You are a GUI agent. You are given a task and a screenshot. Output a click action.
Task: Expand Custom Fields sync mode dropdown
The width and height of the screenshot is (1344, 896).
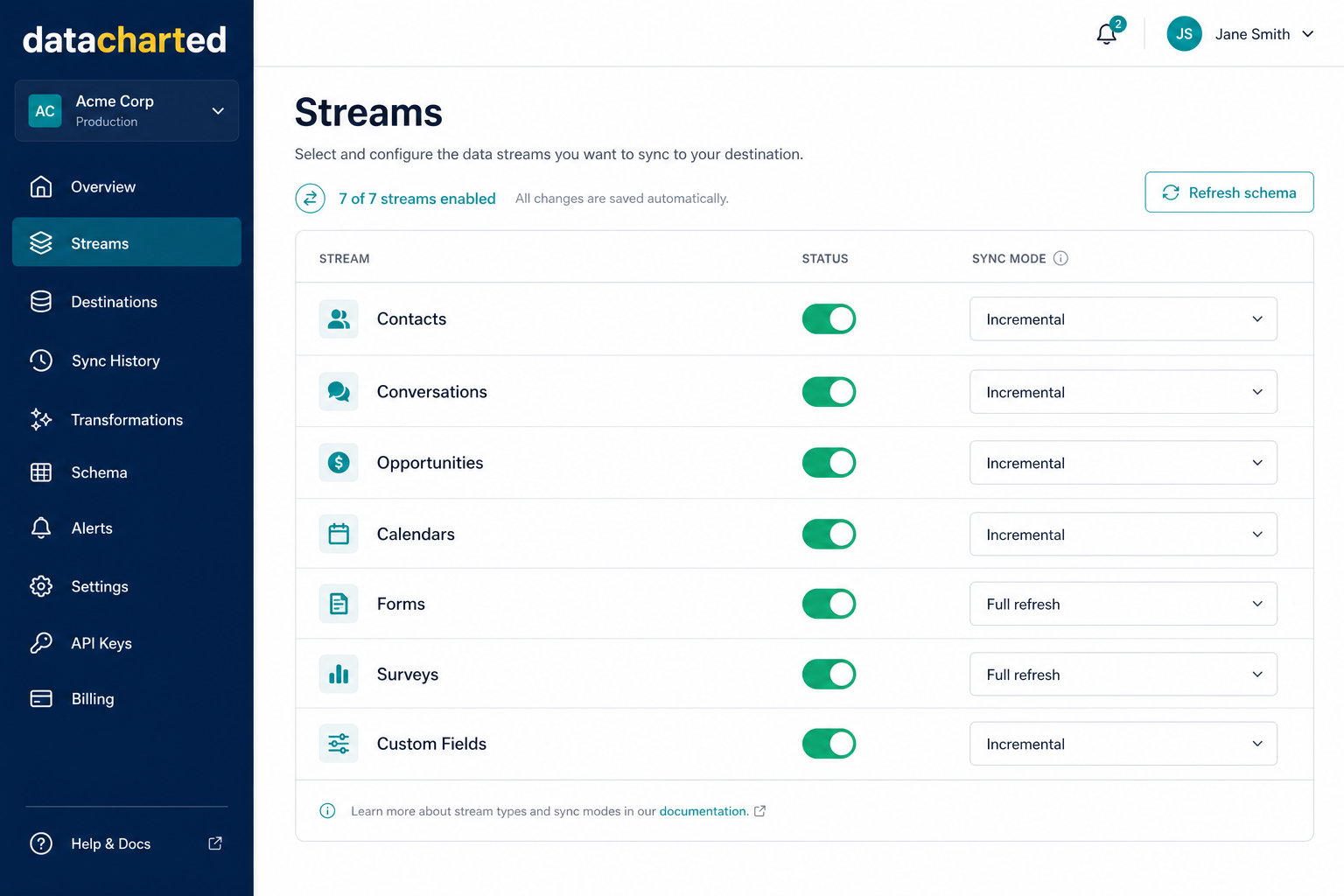1123,744
